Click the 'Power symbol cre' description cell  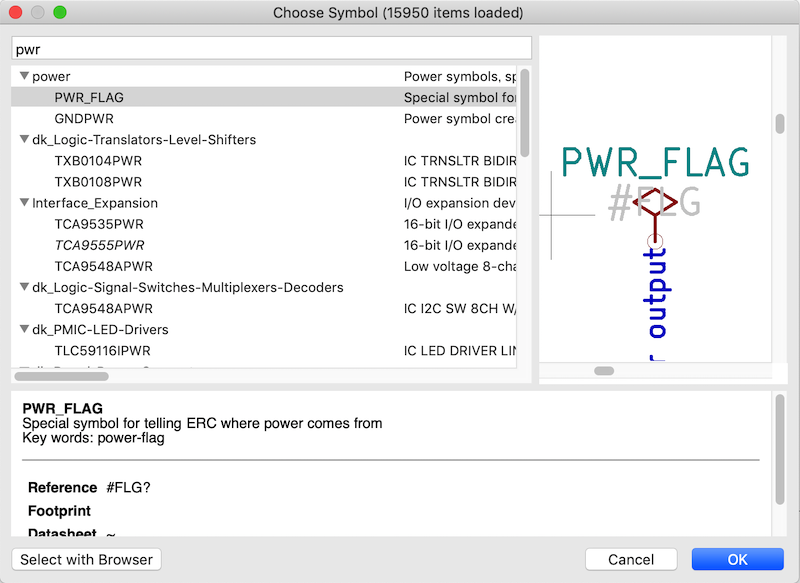click(x=460, y=118)
